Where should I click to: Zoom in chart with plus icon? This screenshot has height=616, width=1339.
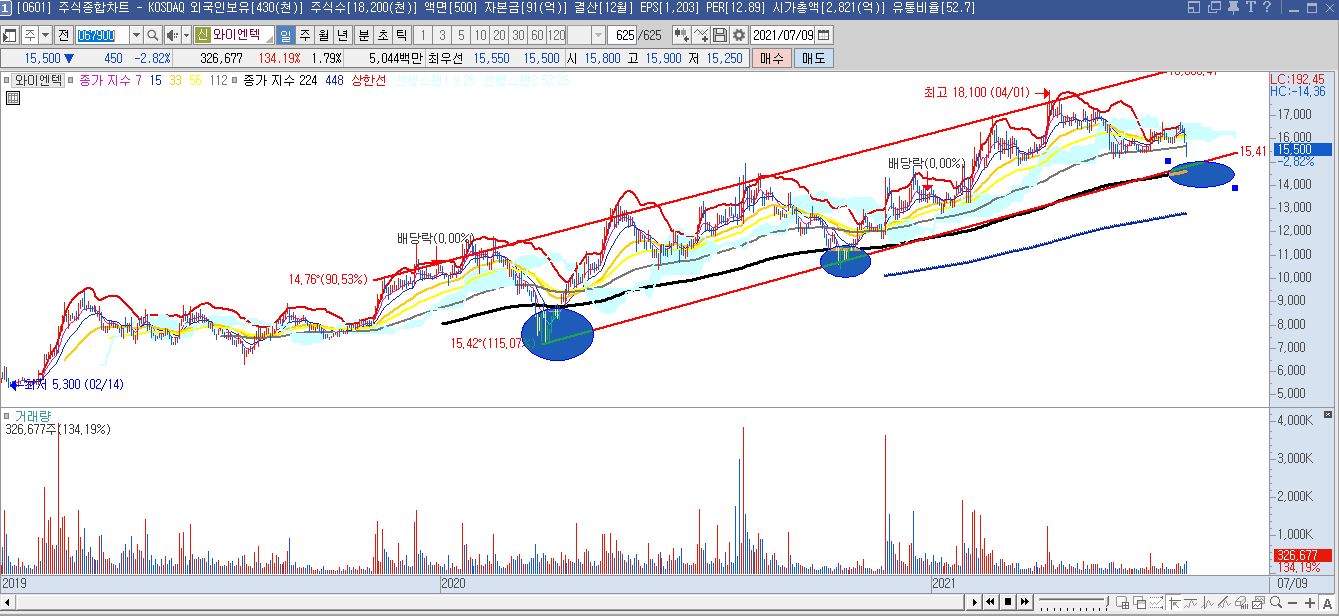1310,602
